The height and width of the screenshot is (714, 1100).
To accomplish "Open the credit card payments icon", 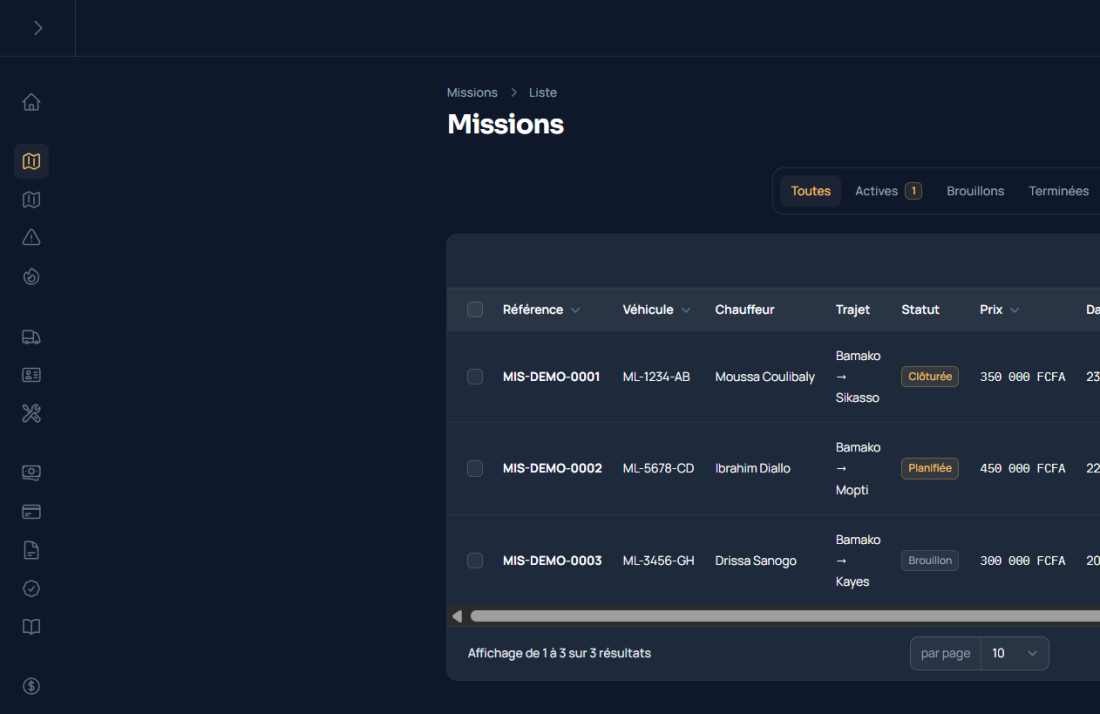I will click(31, 512).
